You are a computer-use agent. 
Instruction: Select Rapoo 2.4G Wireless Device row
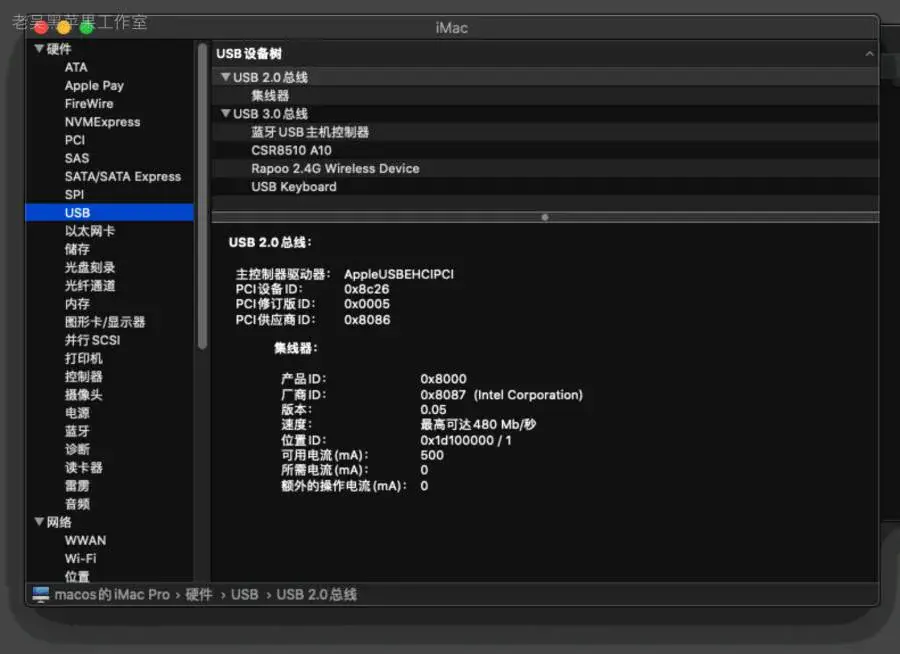545,168
